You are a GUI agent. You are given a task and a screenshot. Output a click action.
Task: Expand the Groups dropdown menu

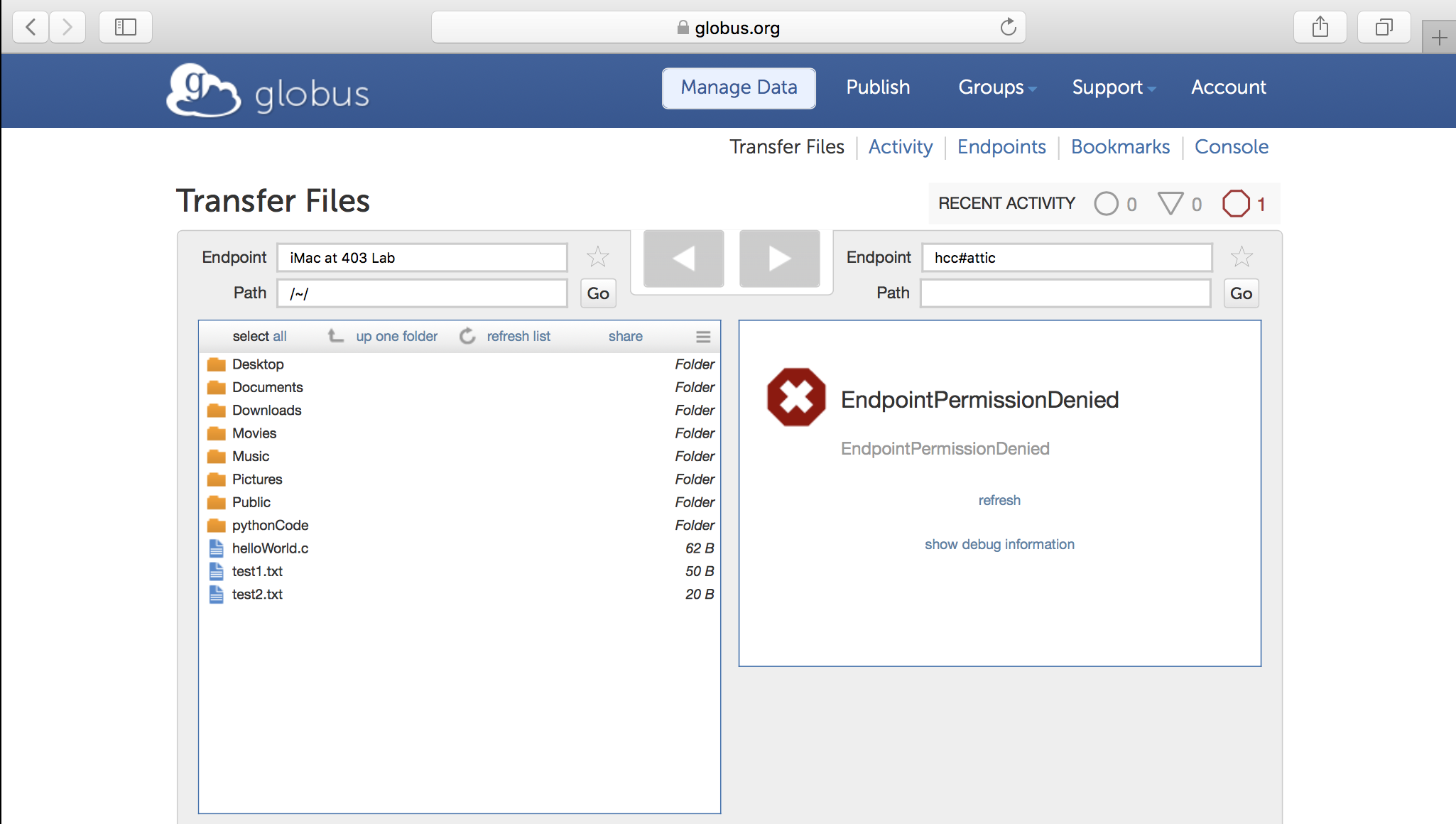[997, 87]
